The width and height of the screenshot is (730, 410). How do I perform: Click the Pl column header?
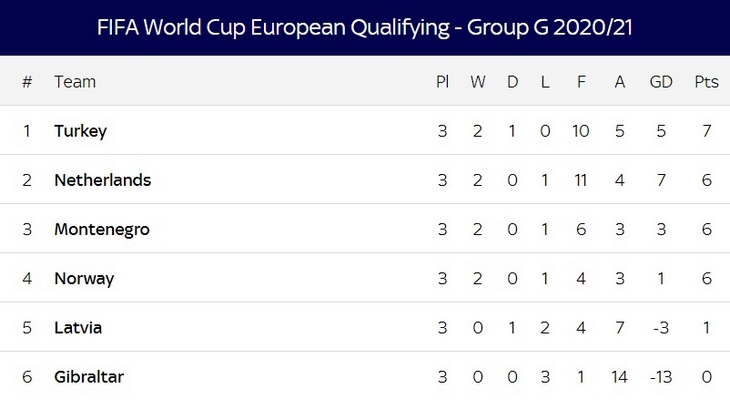[442, 82]
